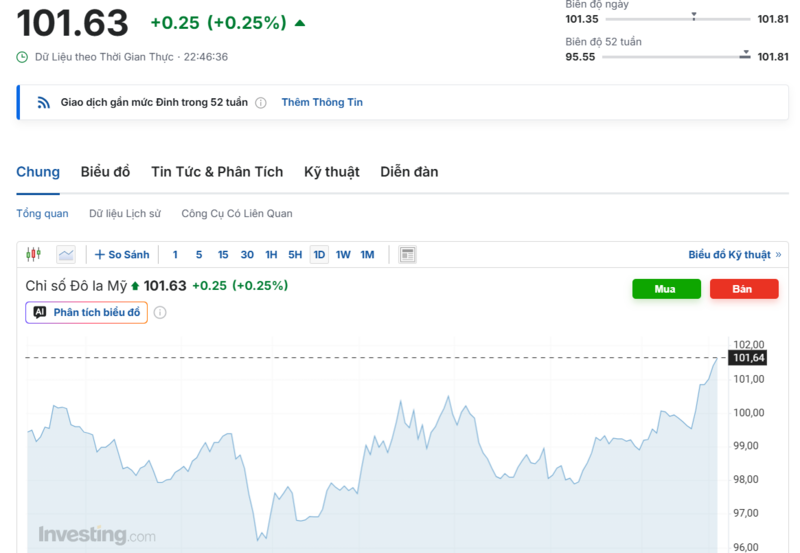
Task: Click the AI badge in Phân tích biểu đồ
Action: (x=40, y=312)
